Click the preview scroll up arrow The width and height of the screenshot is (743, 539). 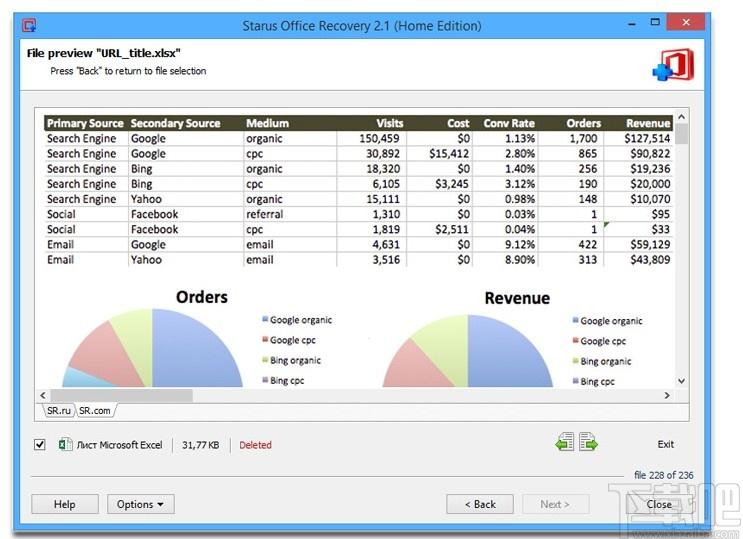(x=681, y=117)
